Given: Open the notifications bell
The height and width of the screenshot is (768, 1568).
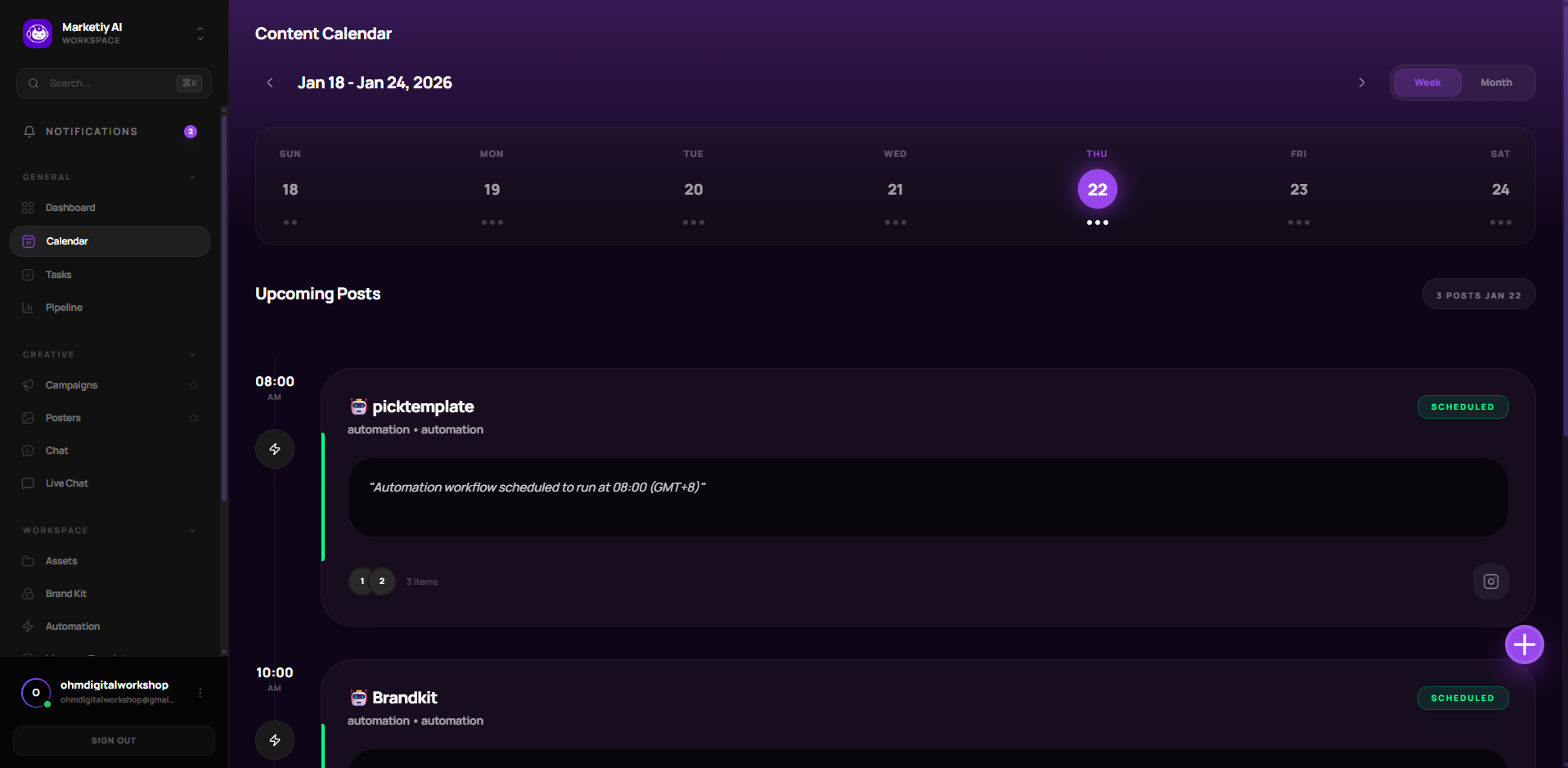Looking at the screenshot, I should [29, 131].
